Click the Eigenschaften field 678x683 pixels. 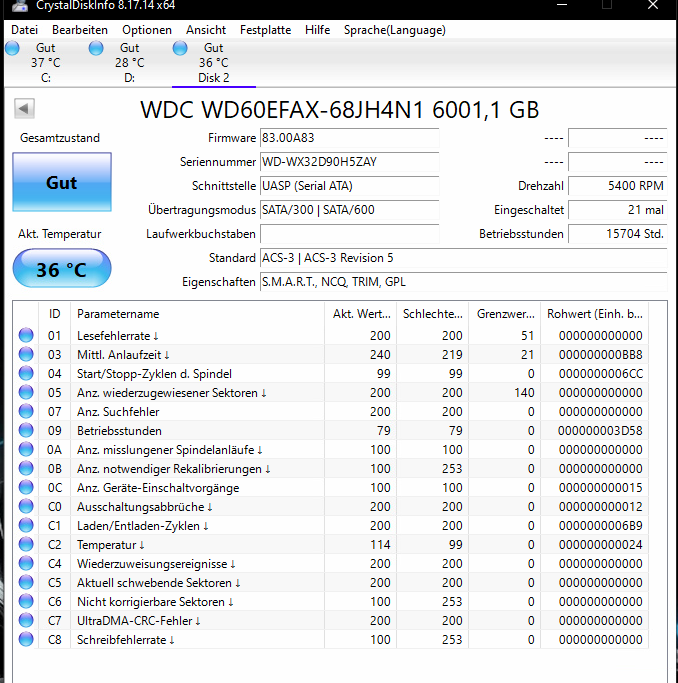point(463,282)
